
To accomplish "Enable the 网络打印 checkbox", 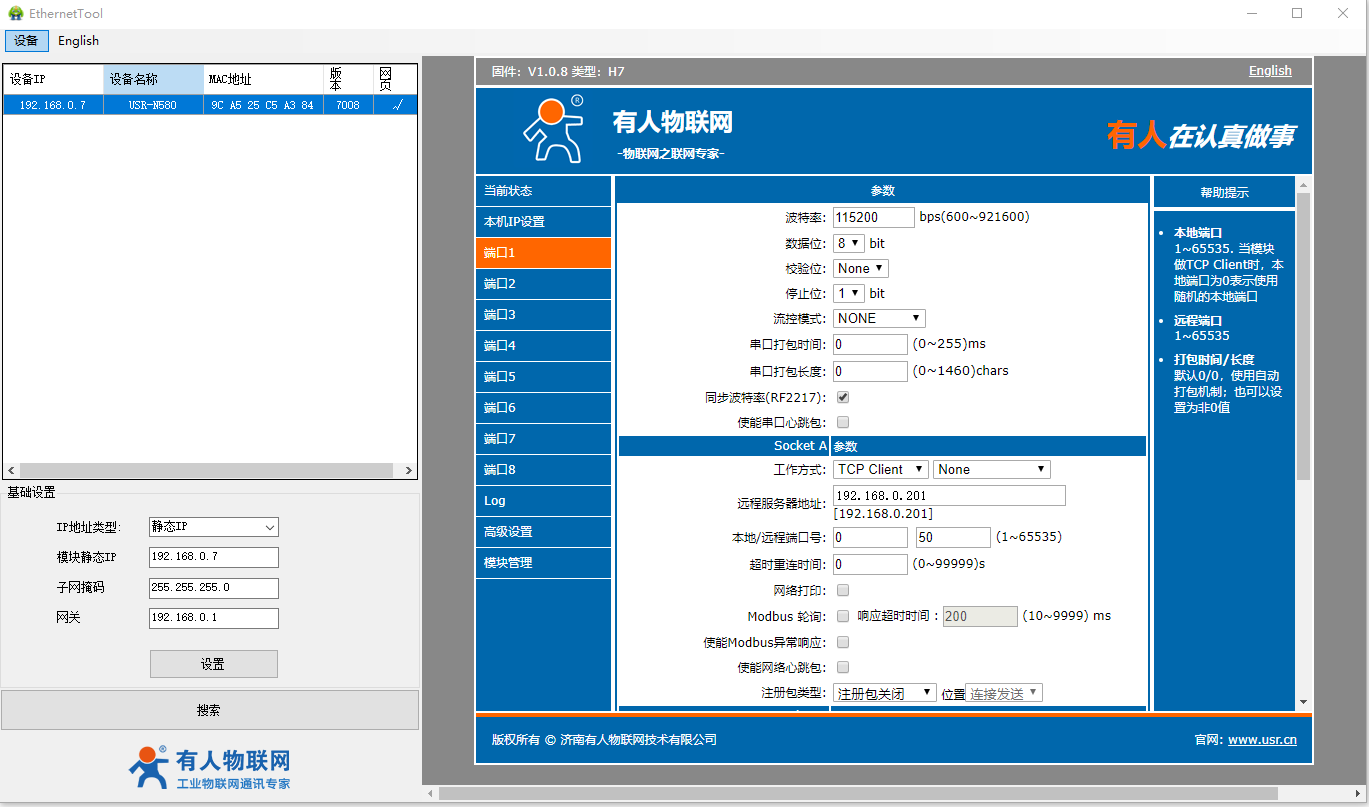I will point(843,590).
